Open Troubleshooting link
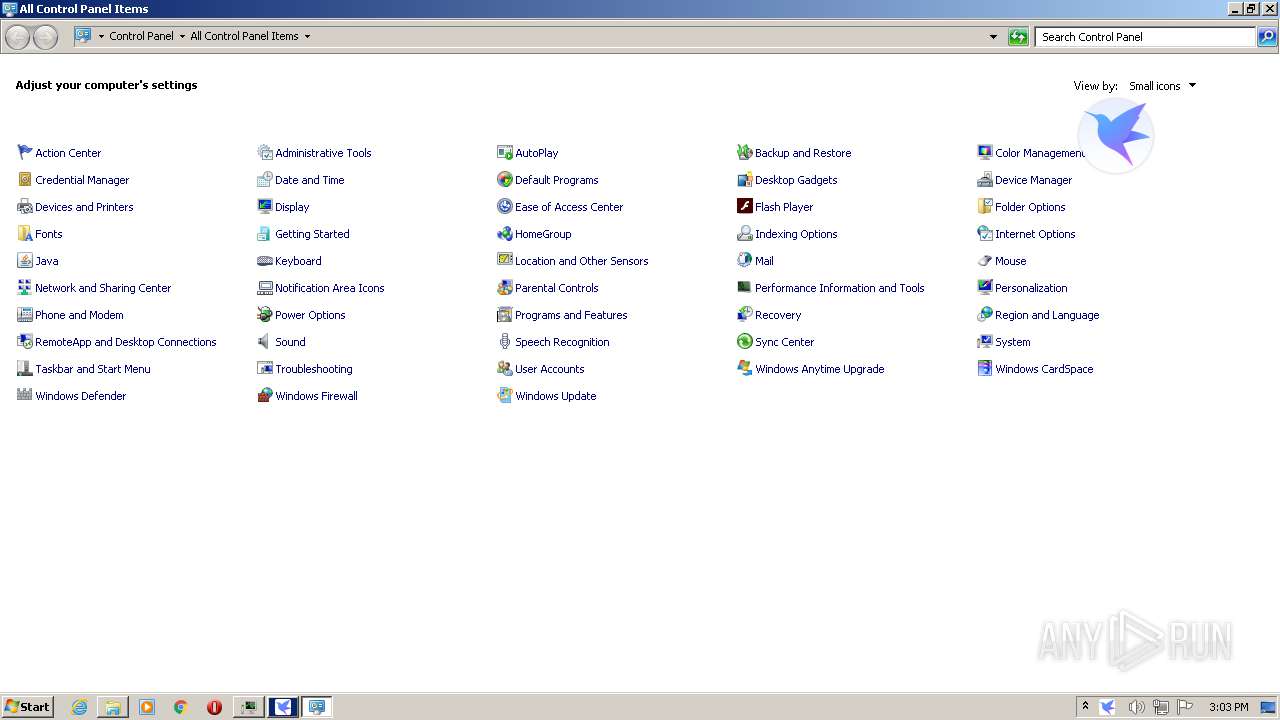This screenshot has width=1280, height=720. (x=313, y=369)
